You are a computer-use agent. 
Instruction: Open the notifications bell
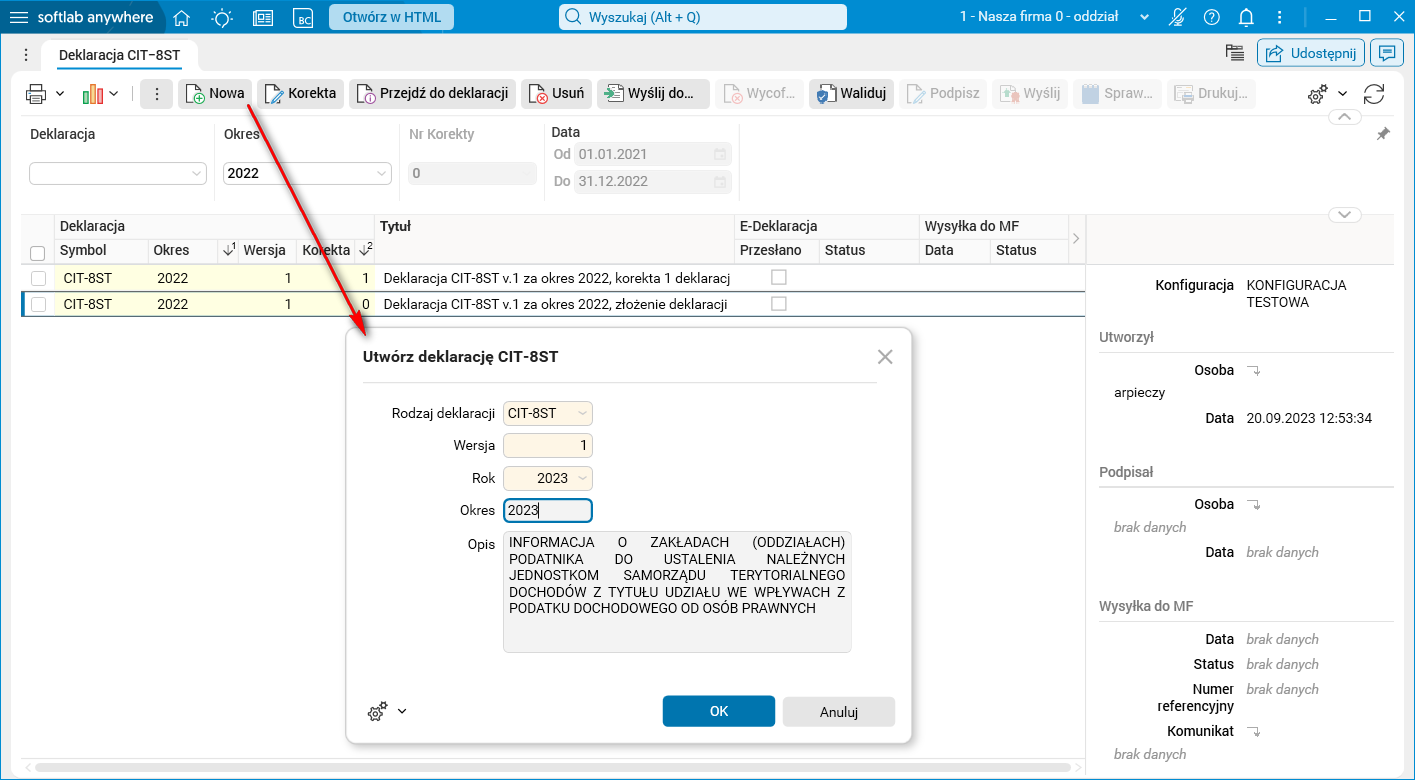click(x=1246, y=17)
